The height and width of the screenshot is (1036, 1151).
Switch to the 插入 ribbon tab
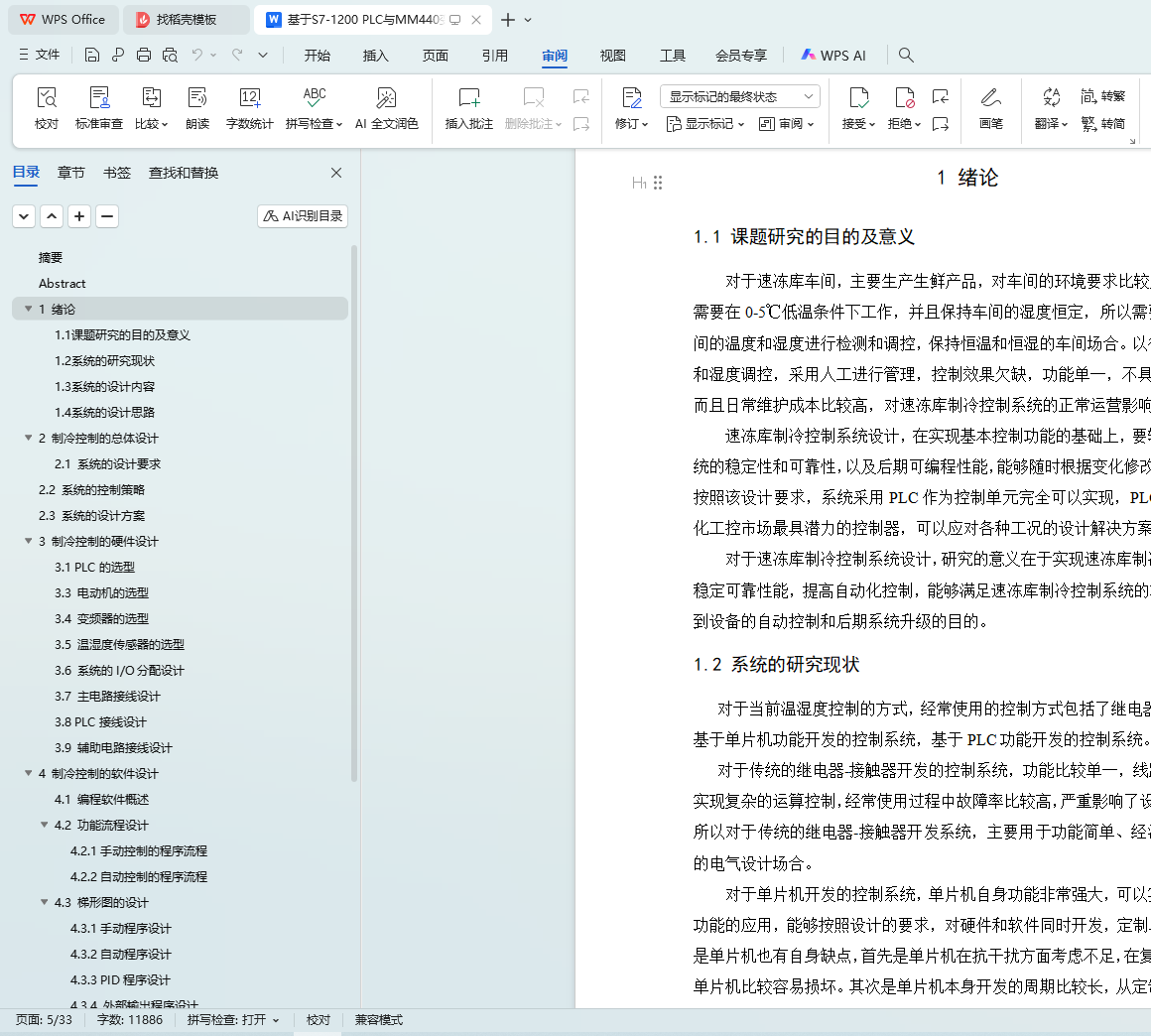click(x=376, y=56)
